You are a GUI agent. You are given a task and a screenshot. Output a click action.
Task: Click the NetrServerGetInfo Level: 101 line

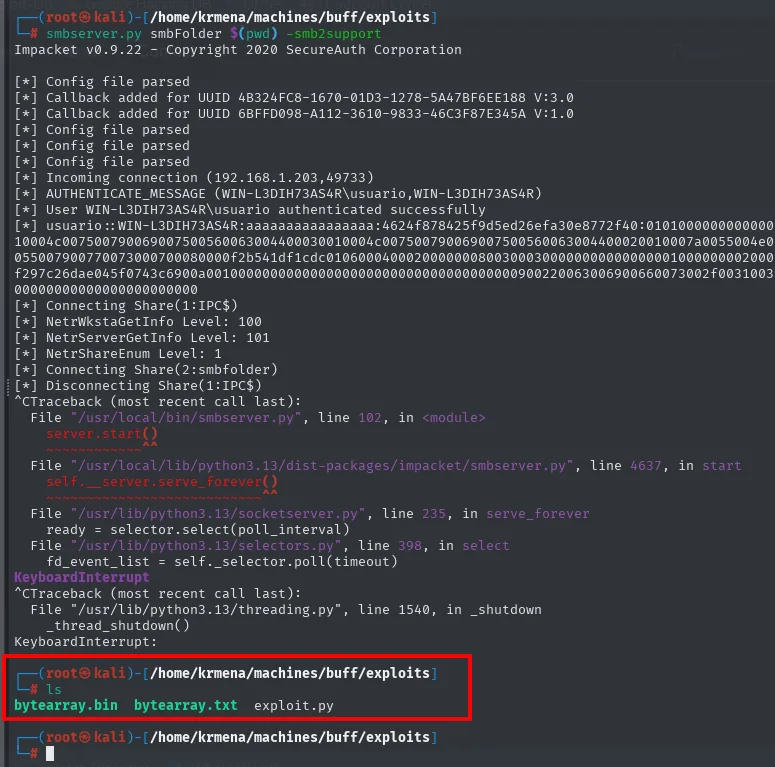point(141,338)
